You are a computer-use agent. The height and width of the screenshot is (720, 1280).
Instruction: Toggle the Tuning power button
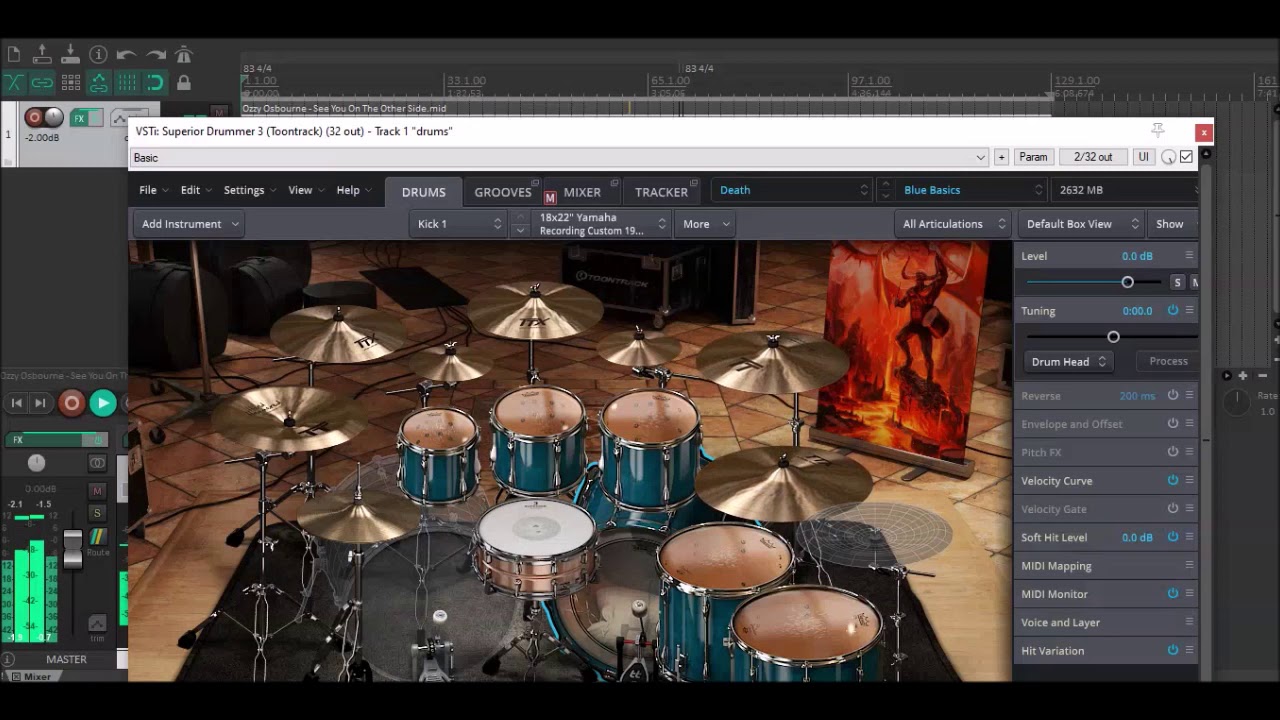1173,310
